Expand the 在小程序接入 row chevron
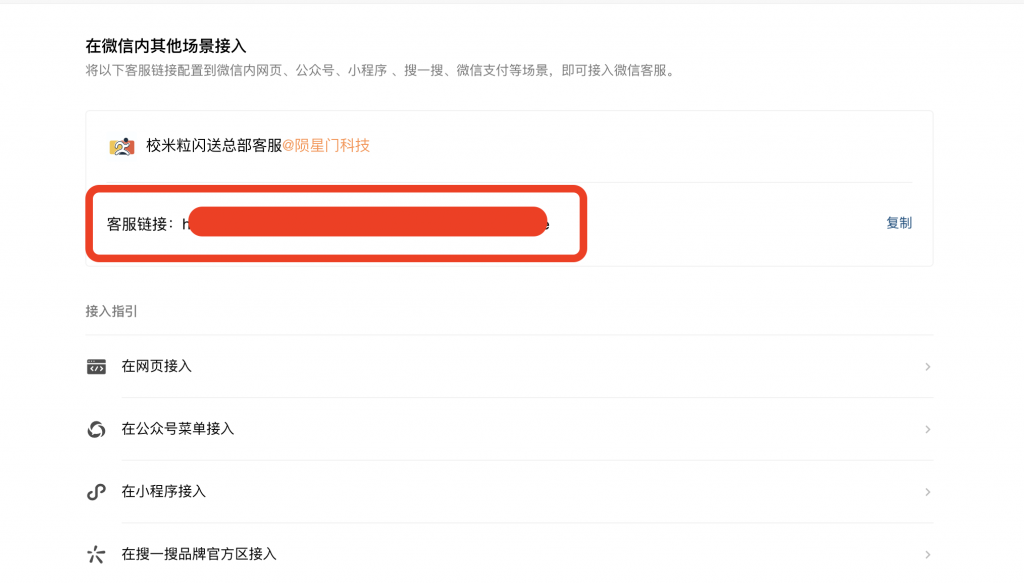 [x=928, y=492]
